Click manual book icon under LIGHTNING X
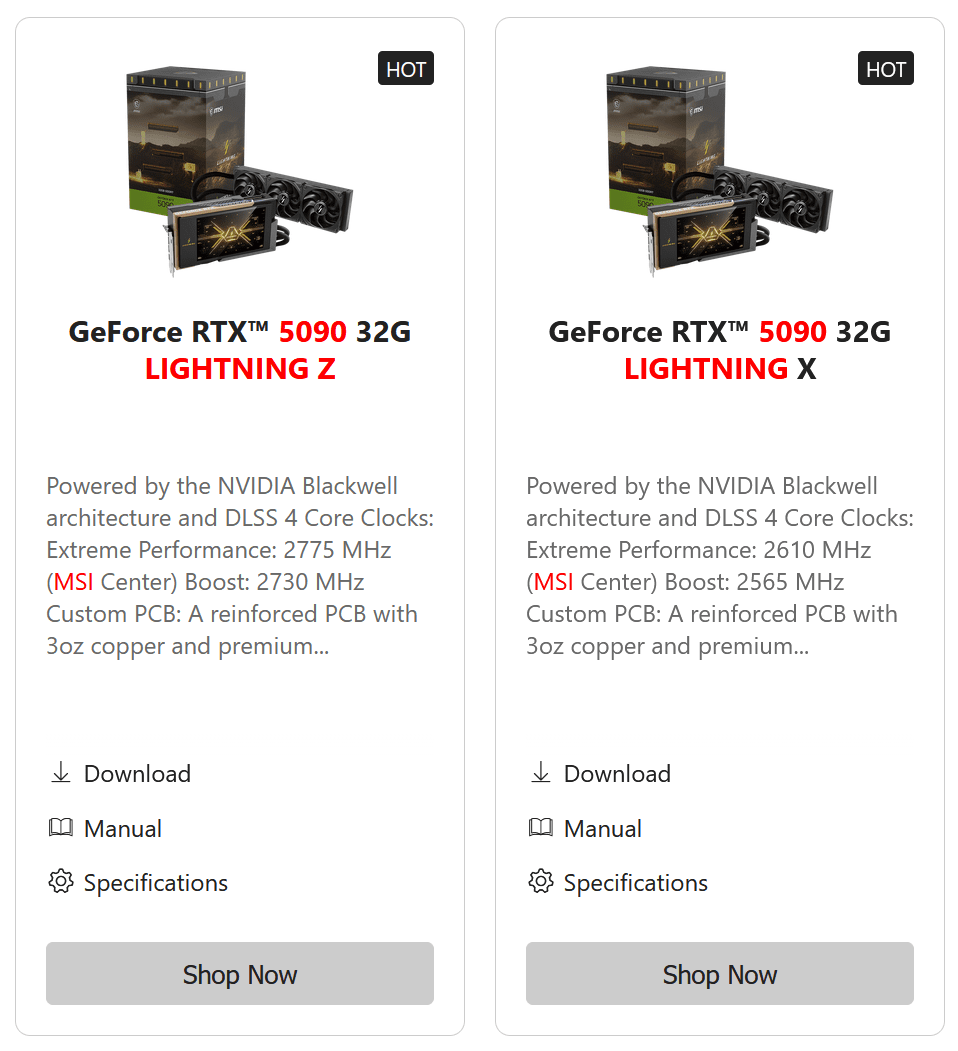This screenshot has width=958, height=1051. tap(541, 828)
